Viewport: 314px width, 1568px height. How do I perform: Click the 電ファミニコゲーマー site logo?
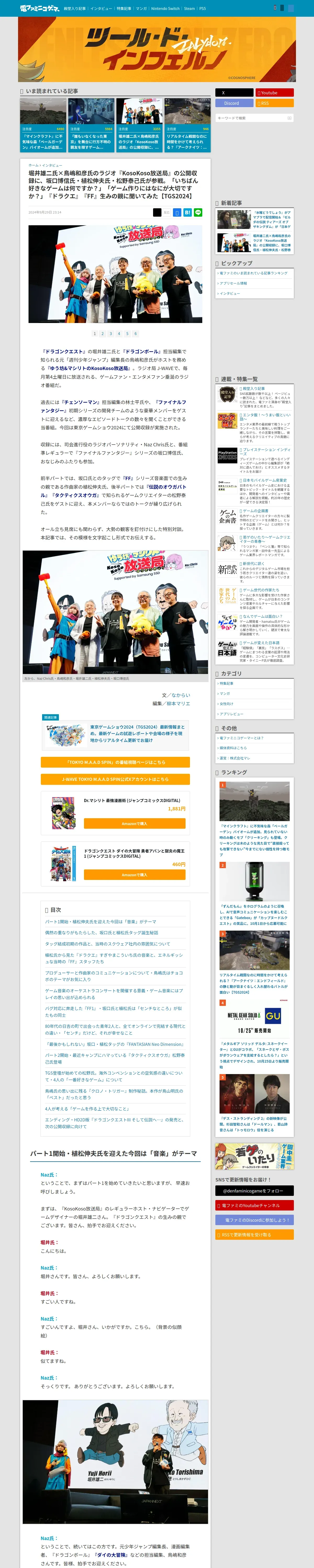pyautogui.click(x=40, y=9)
